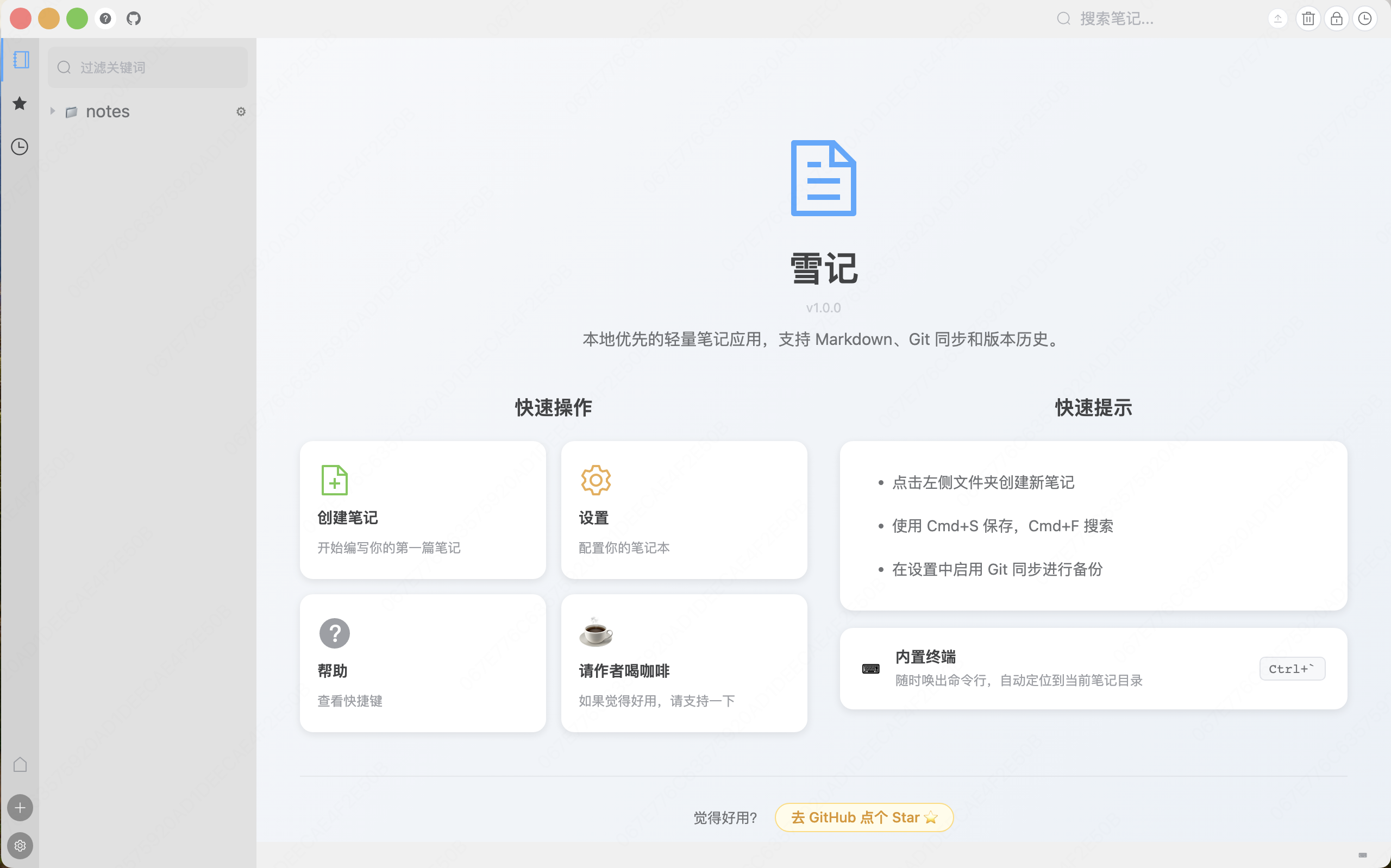This screenshot has height=868, width=1391.
Task: Open favorites star in left sidebar
Action: 20,103
